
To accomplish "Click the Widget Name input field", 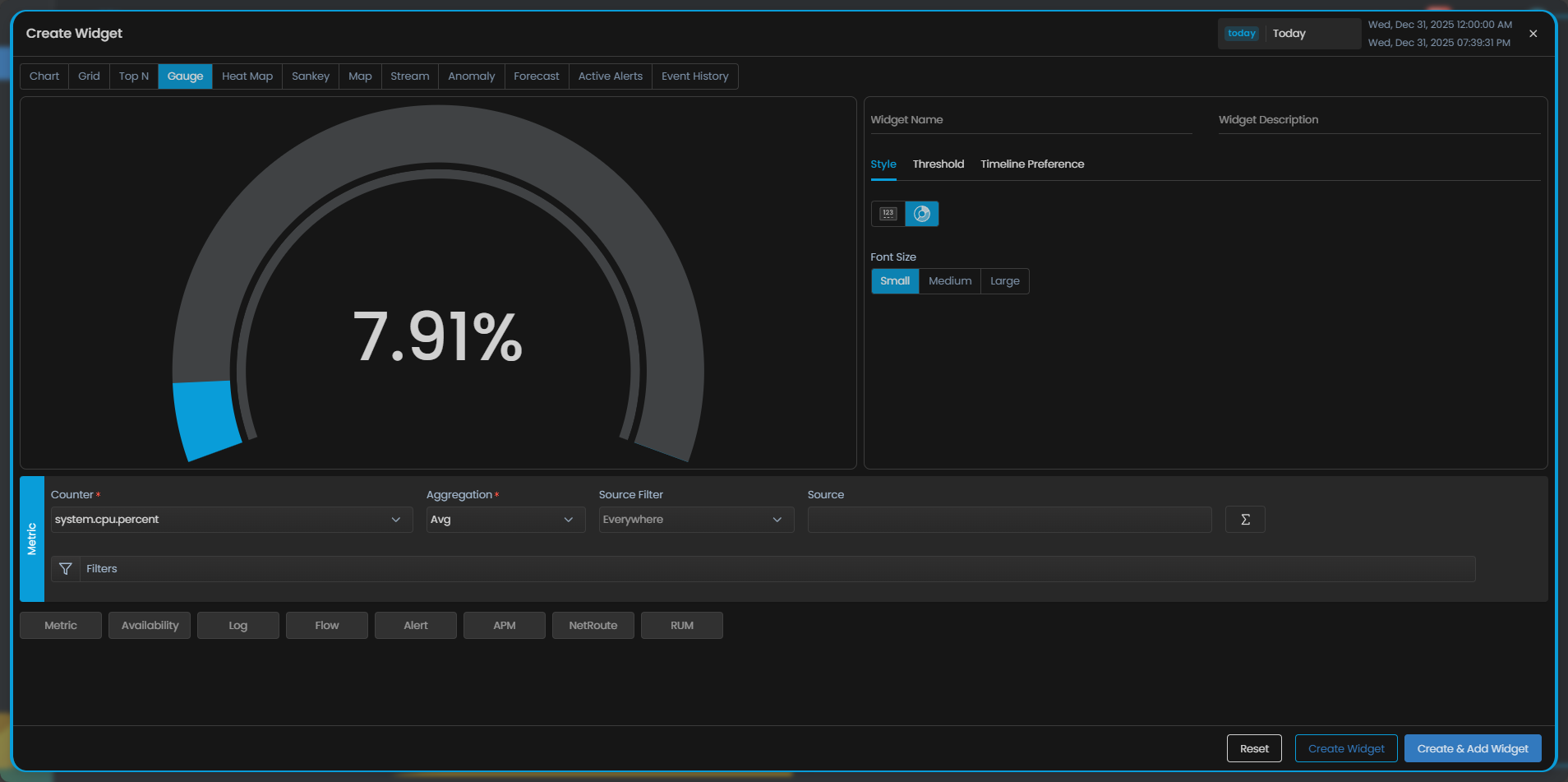I will click(1031, 120).
